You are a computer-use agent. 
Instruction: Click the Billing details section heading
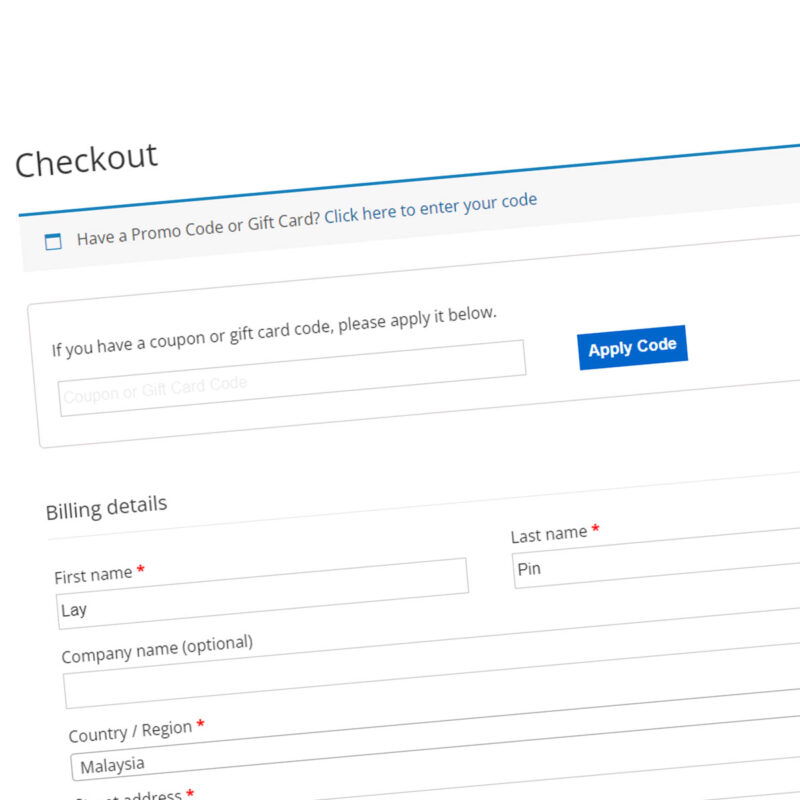click(106, 508)
